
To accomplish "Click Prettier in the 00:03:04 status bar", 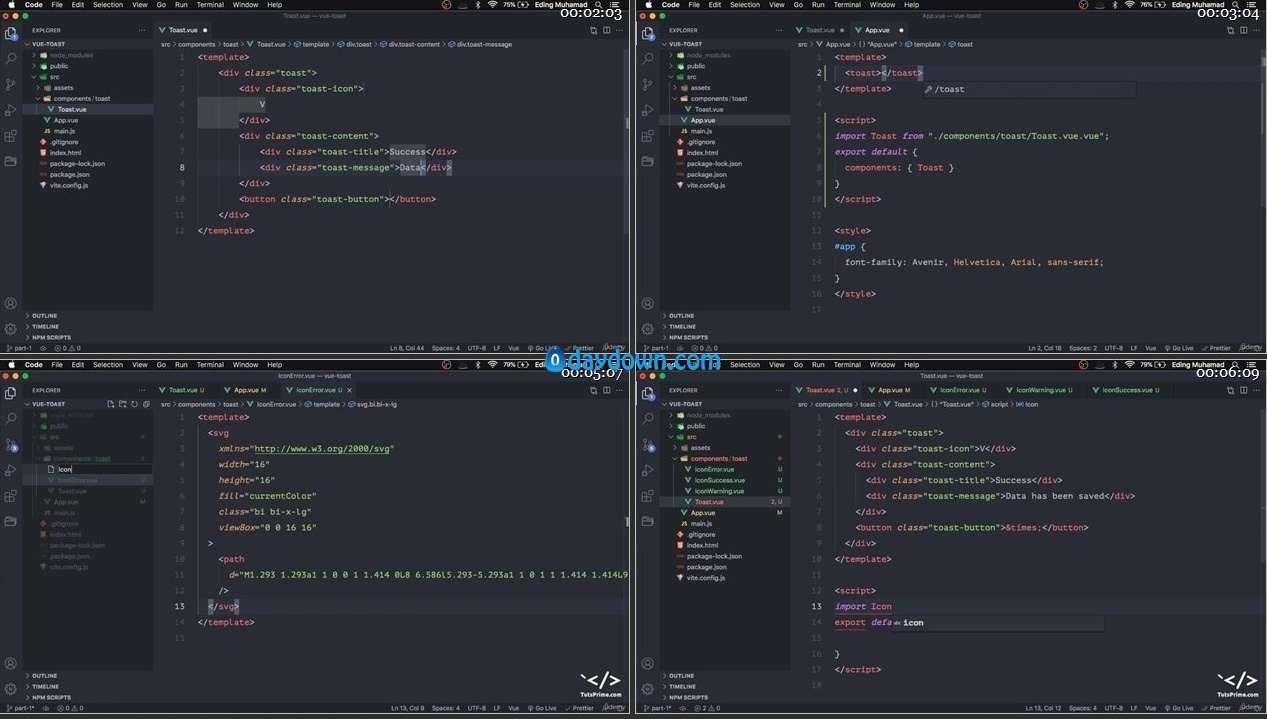I will pyautogui.click(x=1217, y=348).
